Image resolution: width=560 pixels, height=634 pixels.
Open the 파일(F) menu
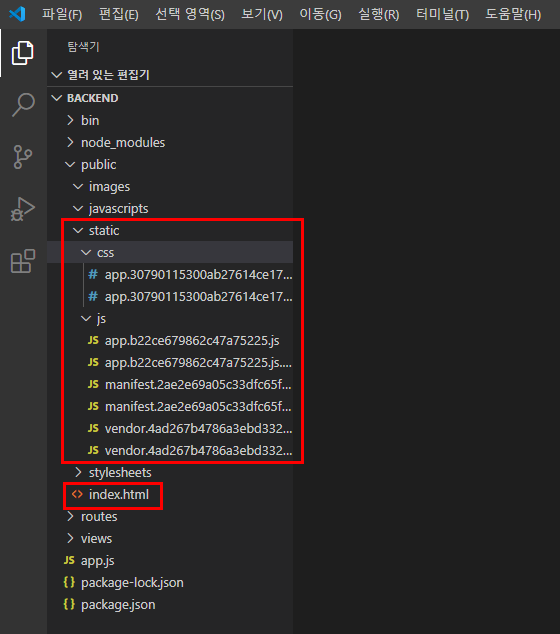point(62,15)
